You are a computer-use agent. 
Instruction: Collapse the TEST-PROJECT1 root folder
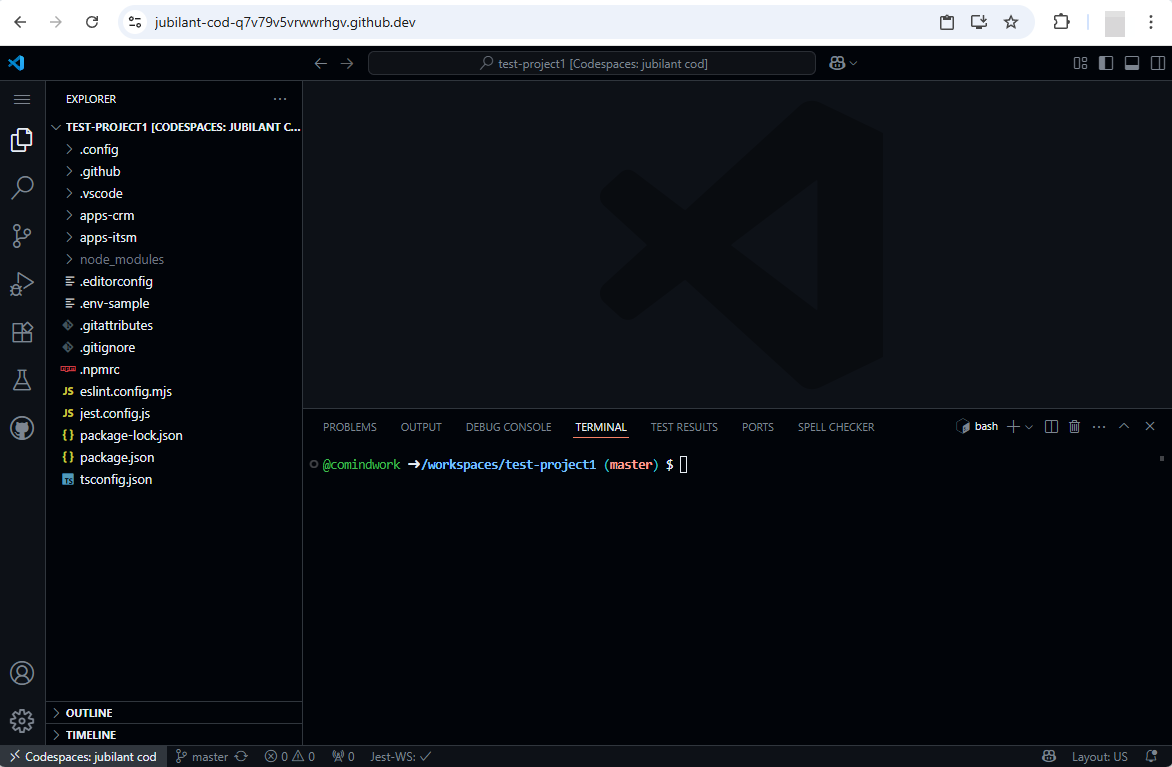pos(174,127)
